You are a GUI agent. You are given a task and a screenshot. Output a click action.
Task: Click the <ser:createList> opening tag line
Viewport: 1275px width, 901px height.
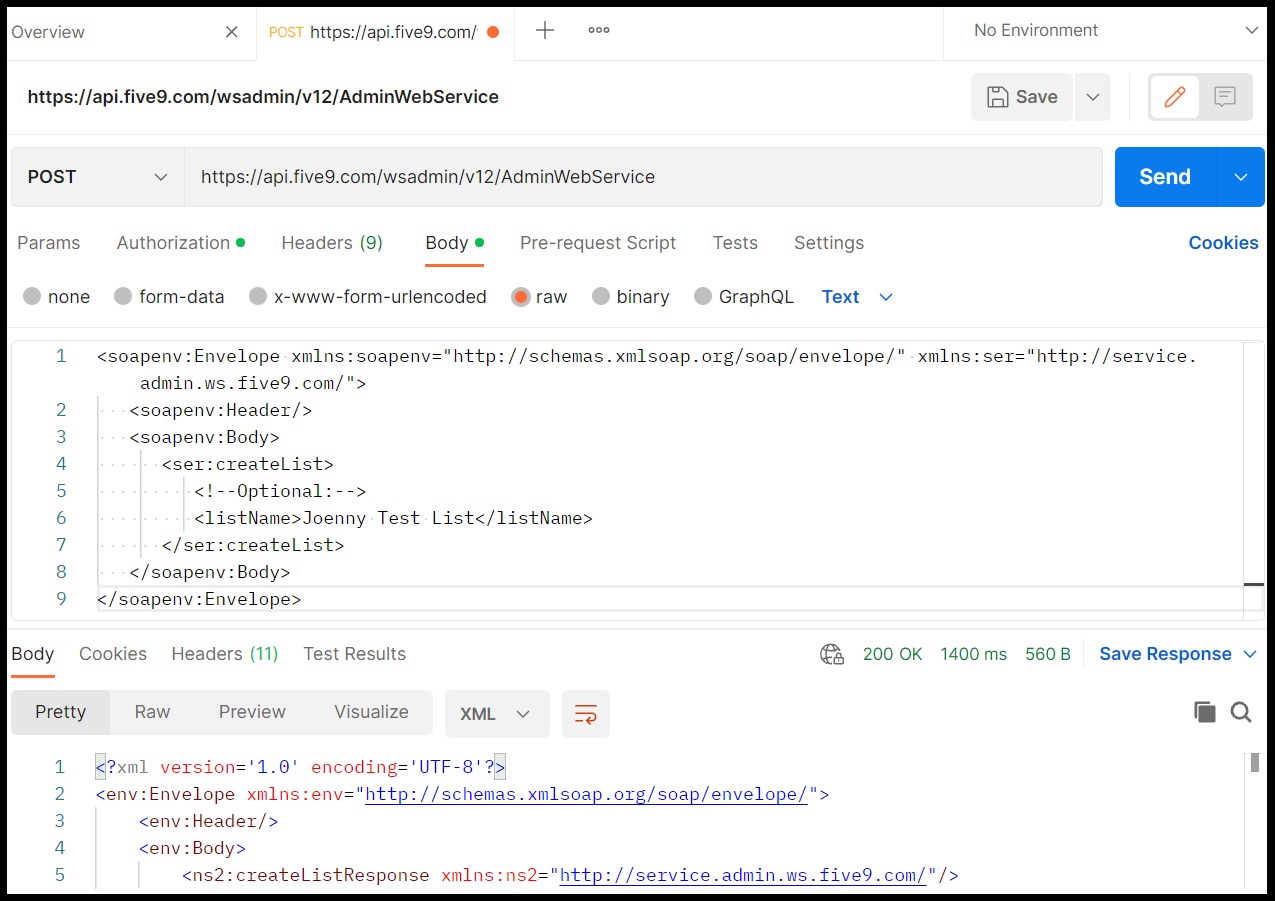point(247,464)
